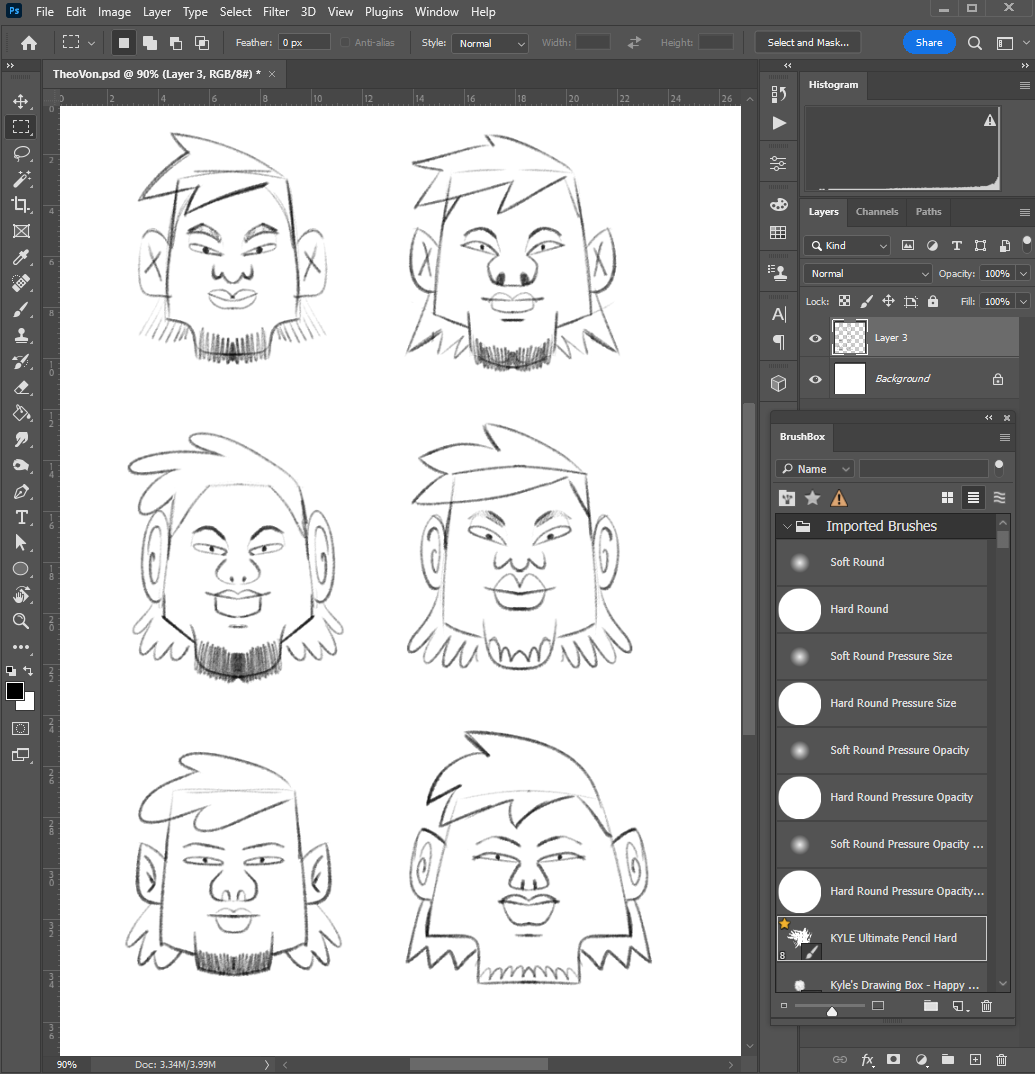
Task: Adjust the BrushBox thumbnail size slider
Action: [832, 1011]
